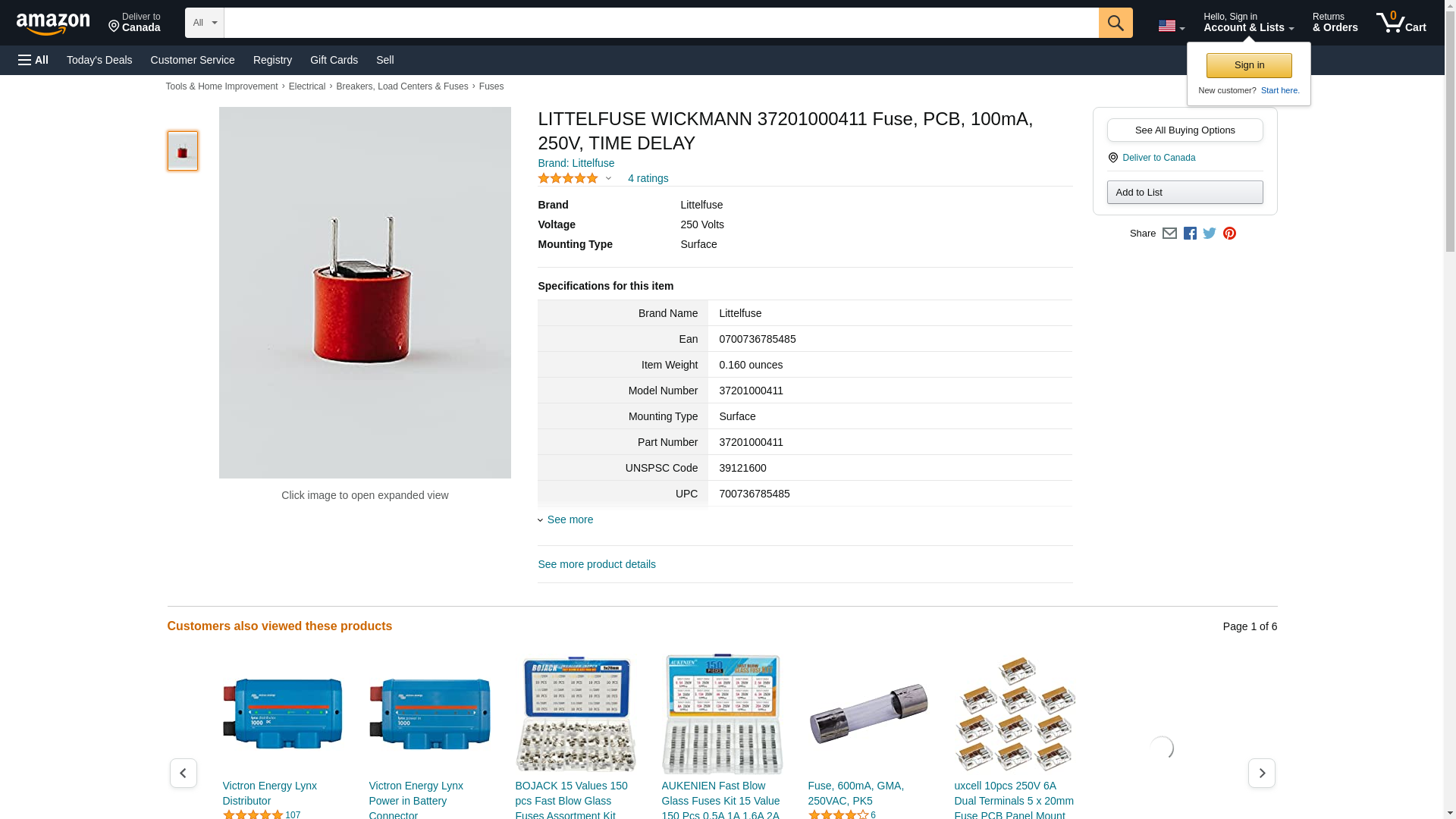Open the All hamburger menu
The height and width of the screenshot is (819, 1456).
pyautogui.click(x=33, y=60)
